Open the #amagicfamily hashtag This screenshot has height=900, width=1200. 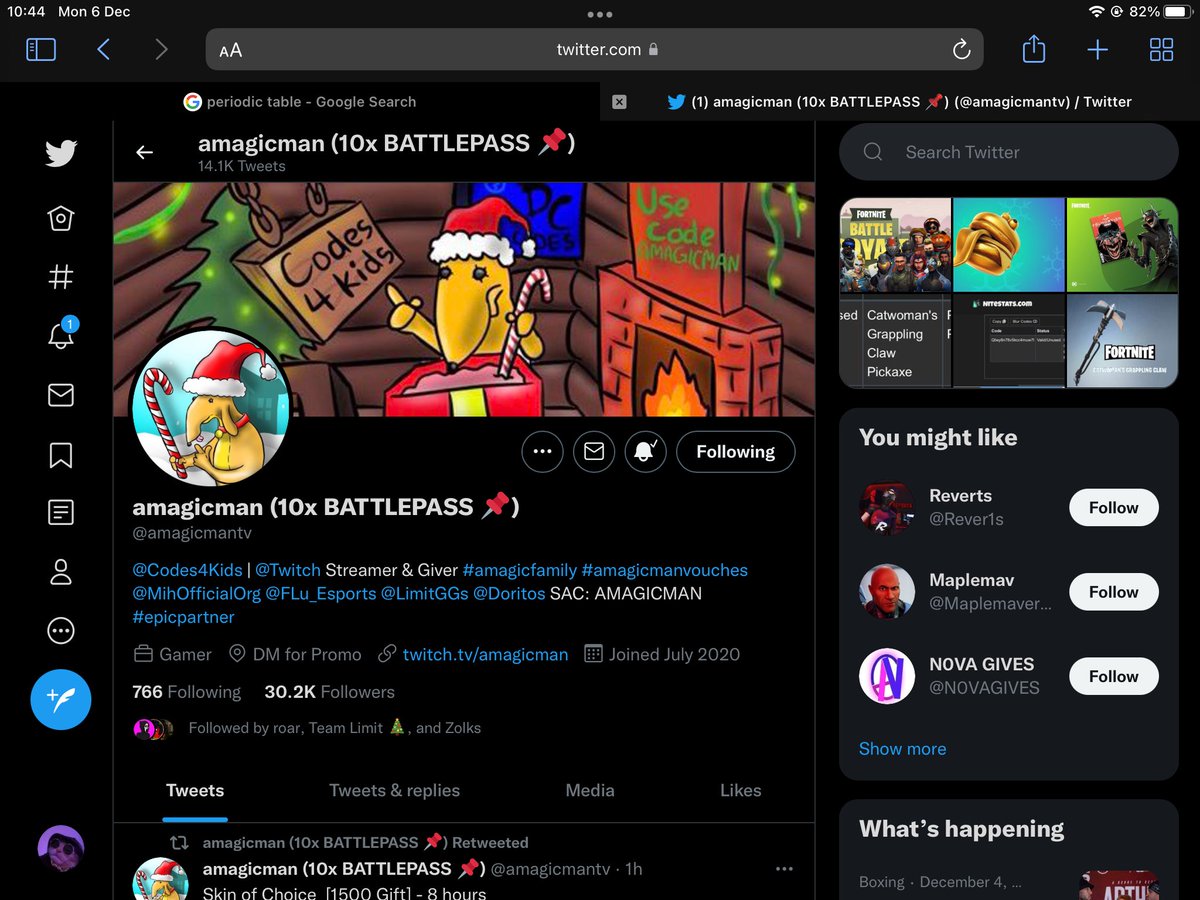tap(520, 570)
